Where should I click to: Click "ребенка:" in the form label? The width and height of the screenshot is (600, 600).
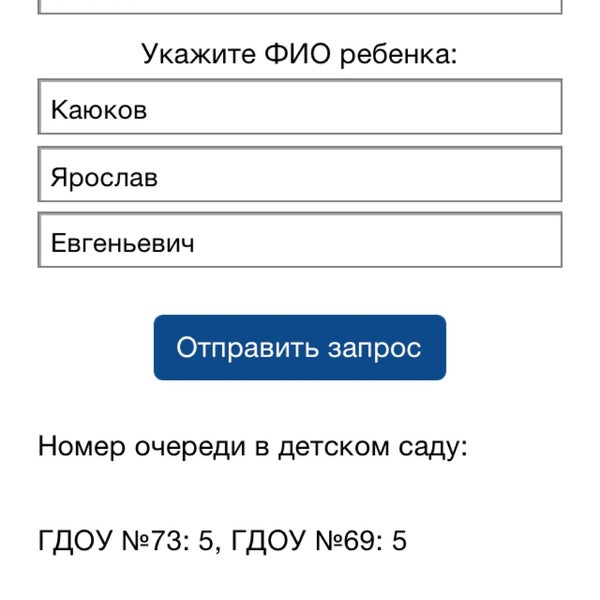pos(398,54)
